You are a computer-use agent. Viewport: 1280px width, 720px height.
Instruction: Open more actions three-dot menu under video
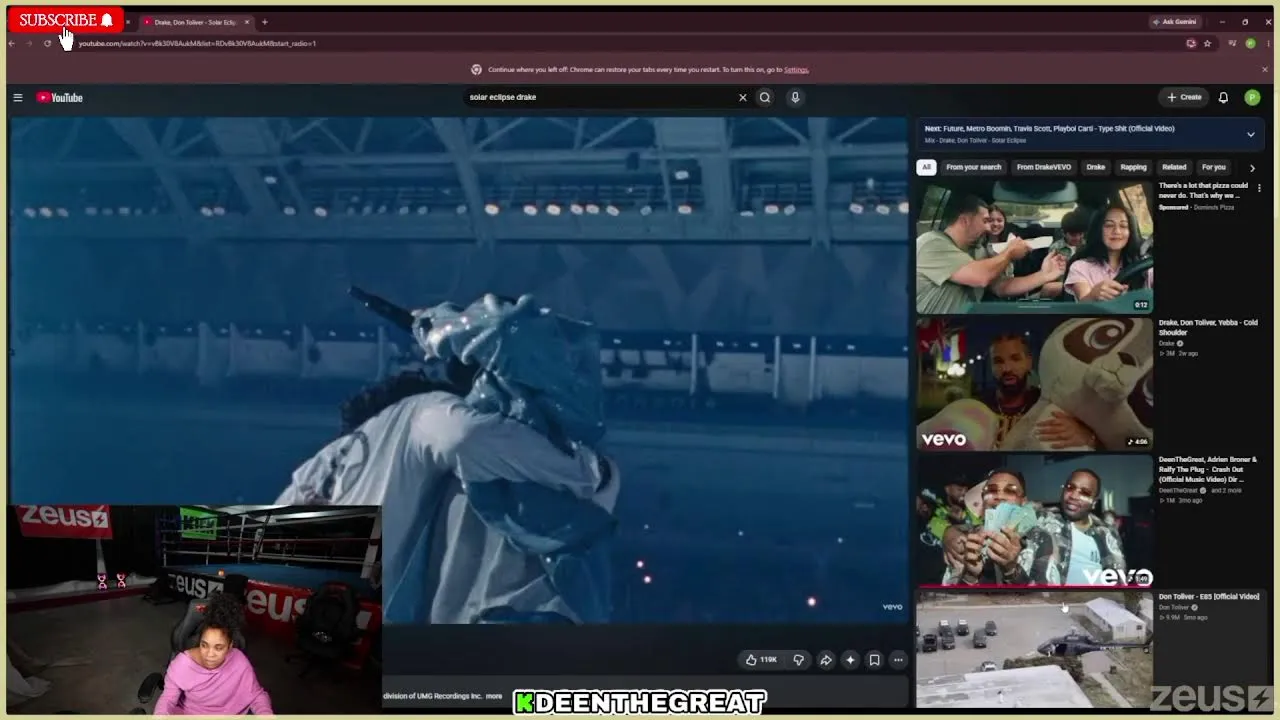click(898, 660)
